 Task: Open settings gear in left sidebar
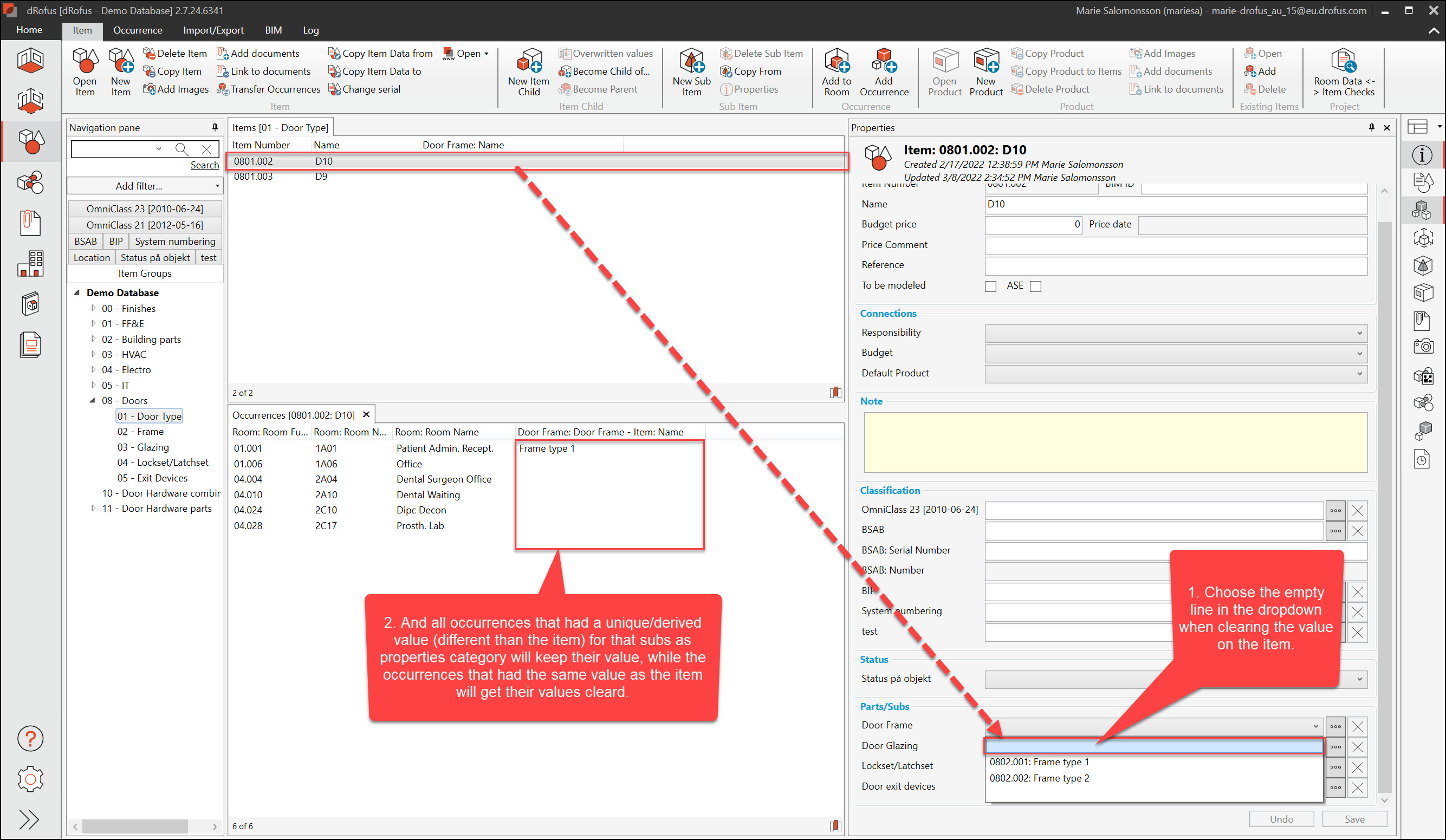click(30, 779)
